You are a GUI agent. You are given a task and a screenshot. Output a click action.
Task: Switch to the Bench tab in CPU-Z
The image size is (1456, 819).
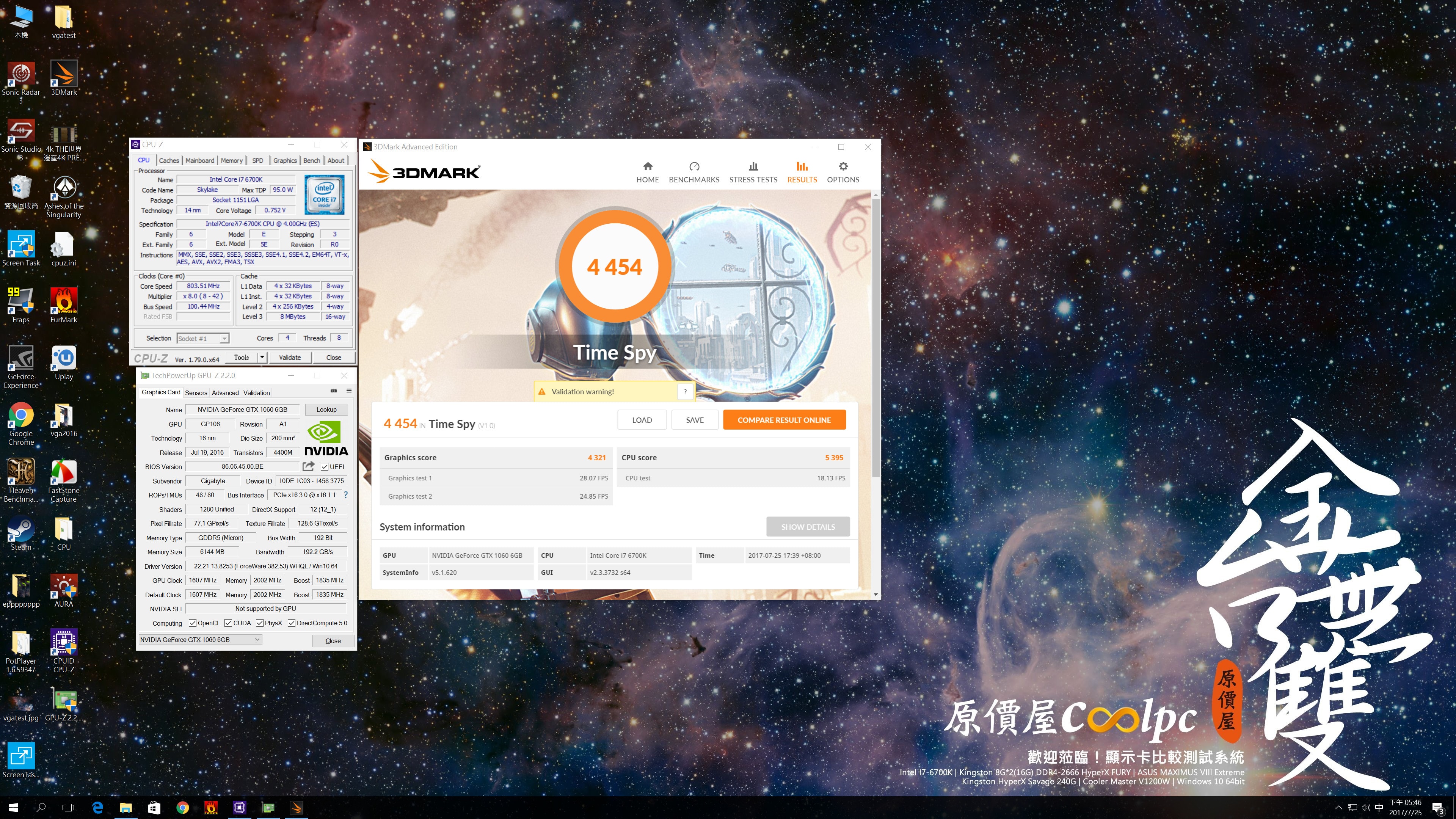coord(311,160)
